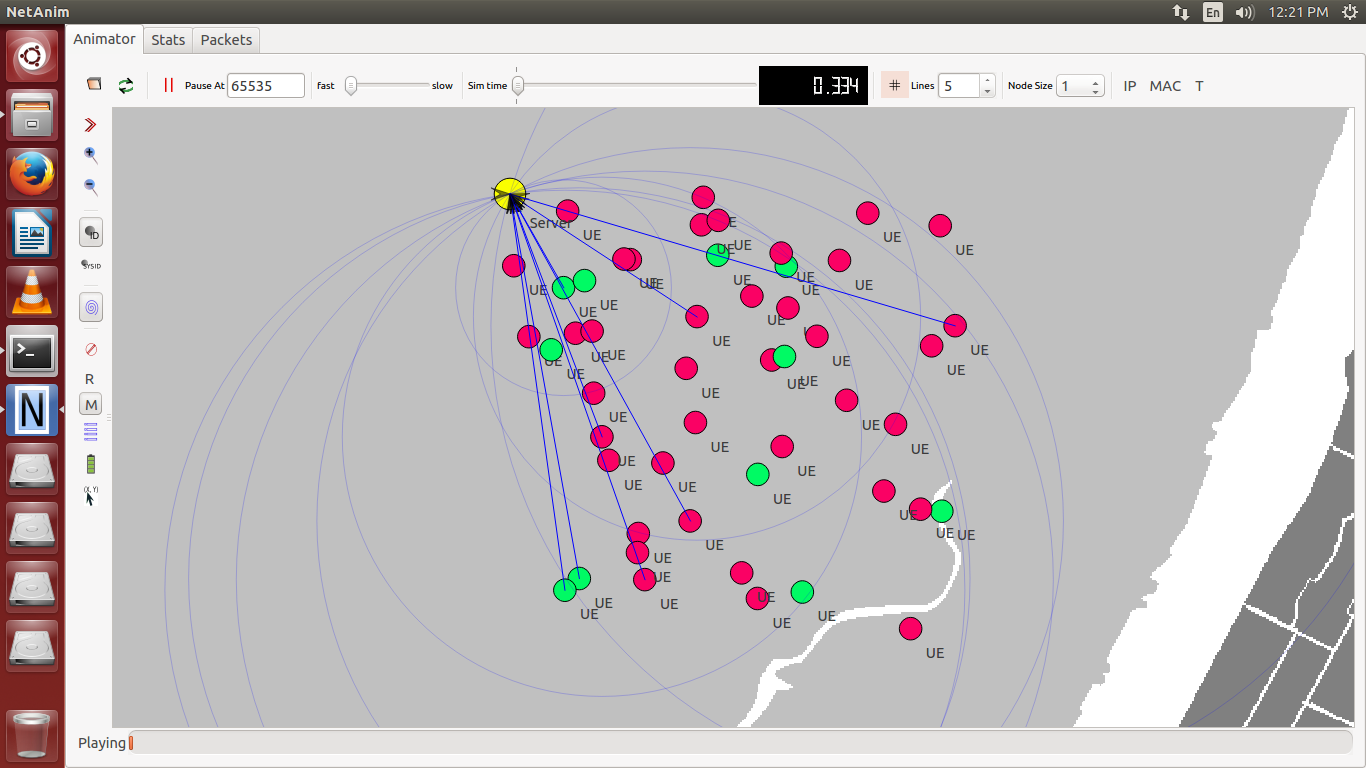Toggle the grid display button

tap(894, 86)
